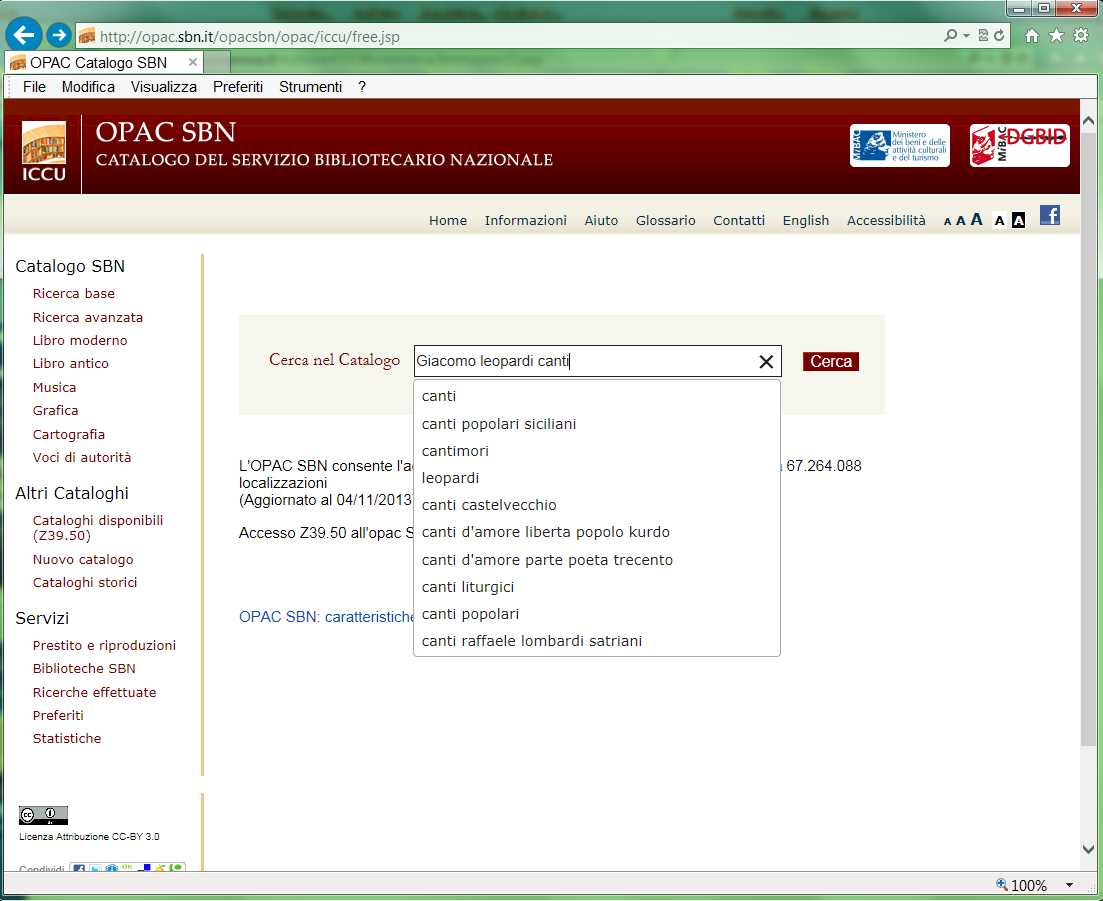This screenshot has width=1103, height=901.
Task: Choose suggestion 'canti castelvecchio'
Action: pyautogui.click(x=597, y=505)
